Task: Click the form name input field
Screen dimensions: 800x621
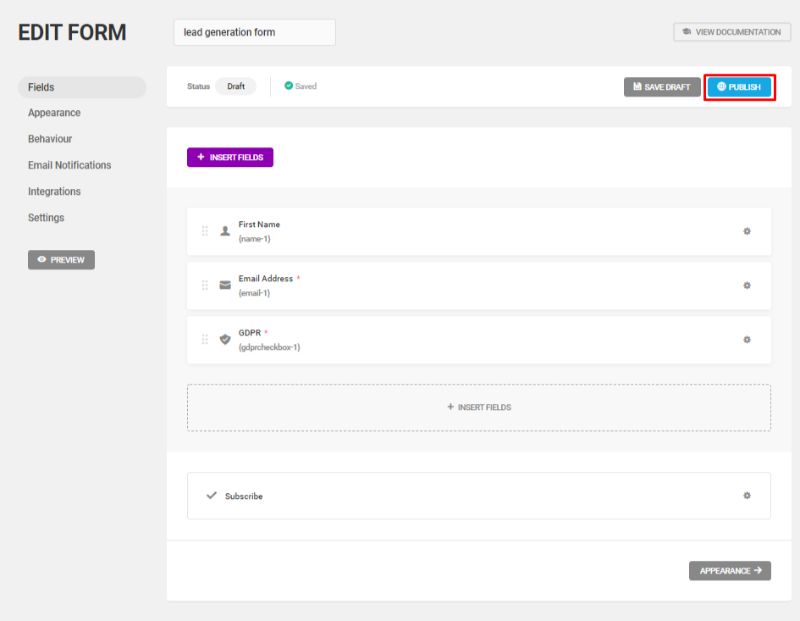Action: 255,32
